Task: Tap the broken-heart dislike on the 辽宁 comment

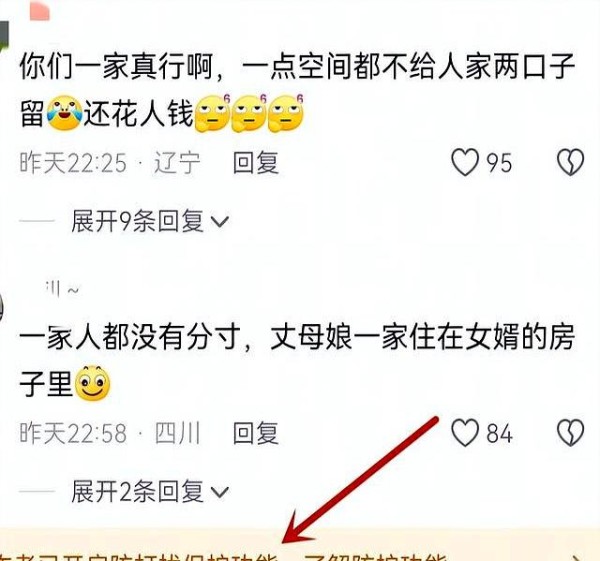Action: [570, 162]
